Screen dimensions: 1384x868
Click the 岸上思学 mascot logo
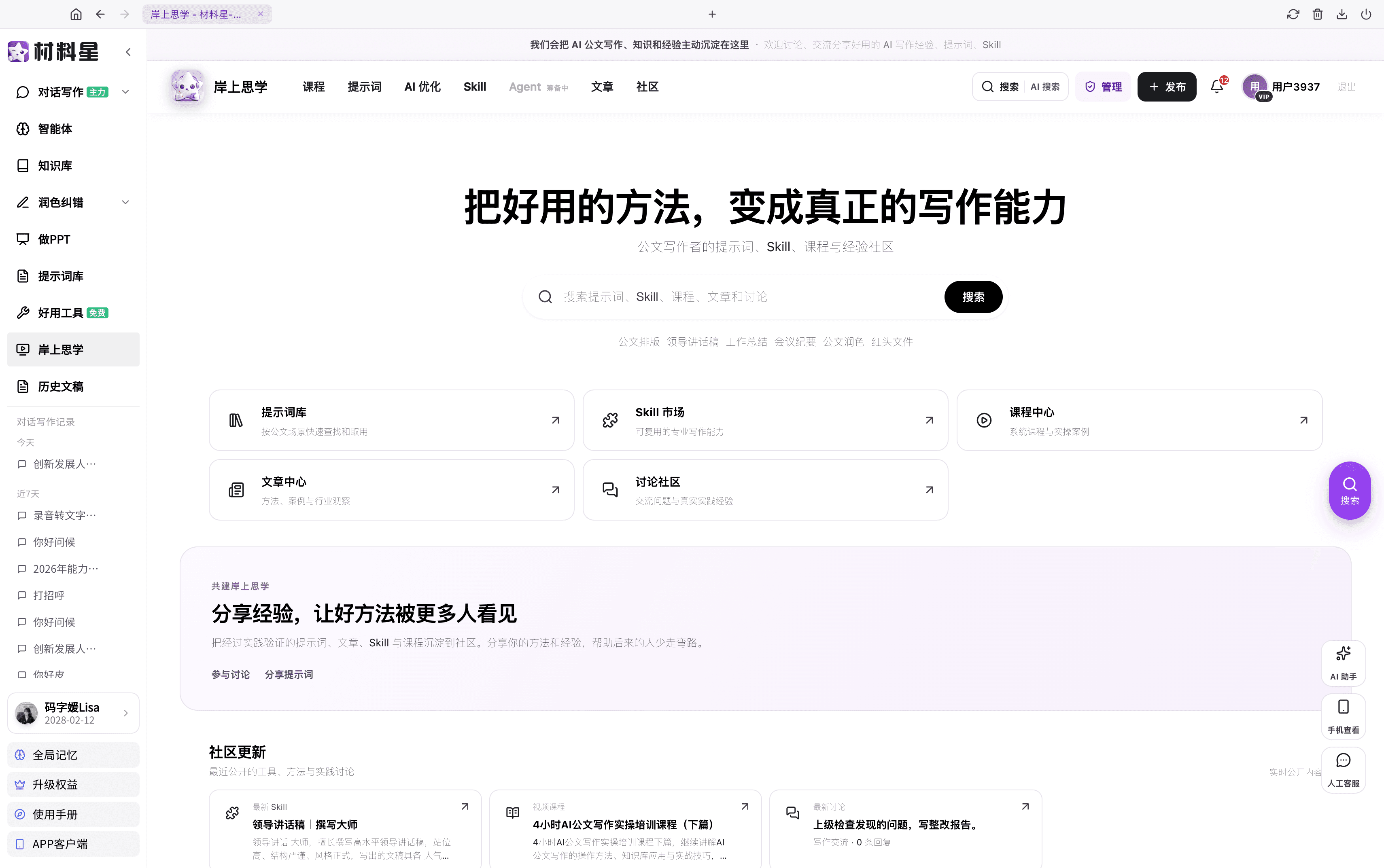click(x=187, y=87)
